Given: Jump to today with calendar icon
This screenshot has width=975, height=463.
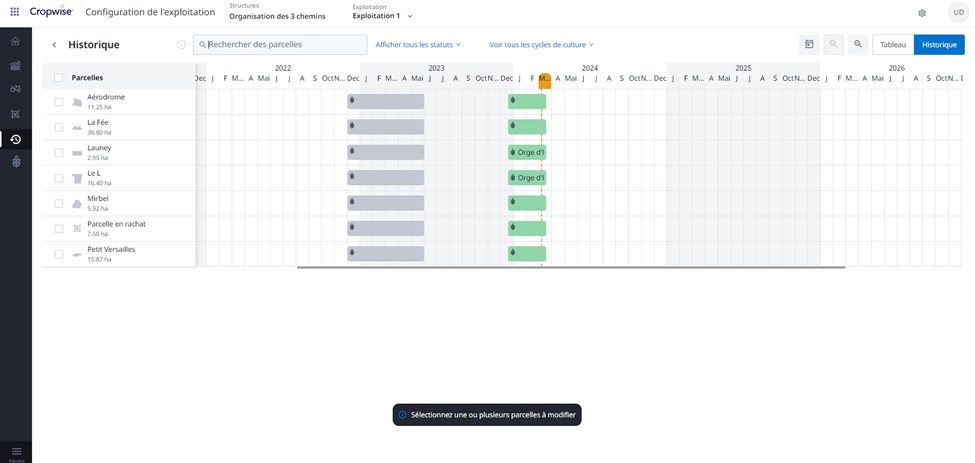Looking at the screenshot, I should 809,45.
